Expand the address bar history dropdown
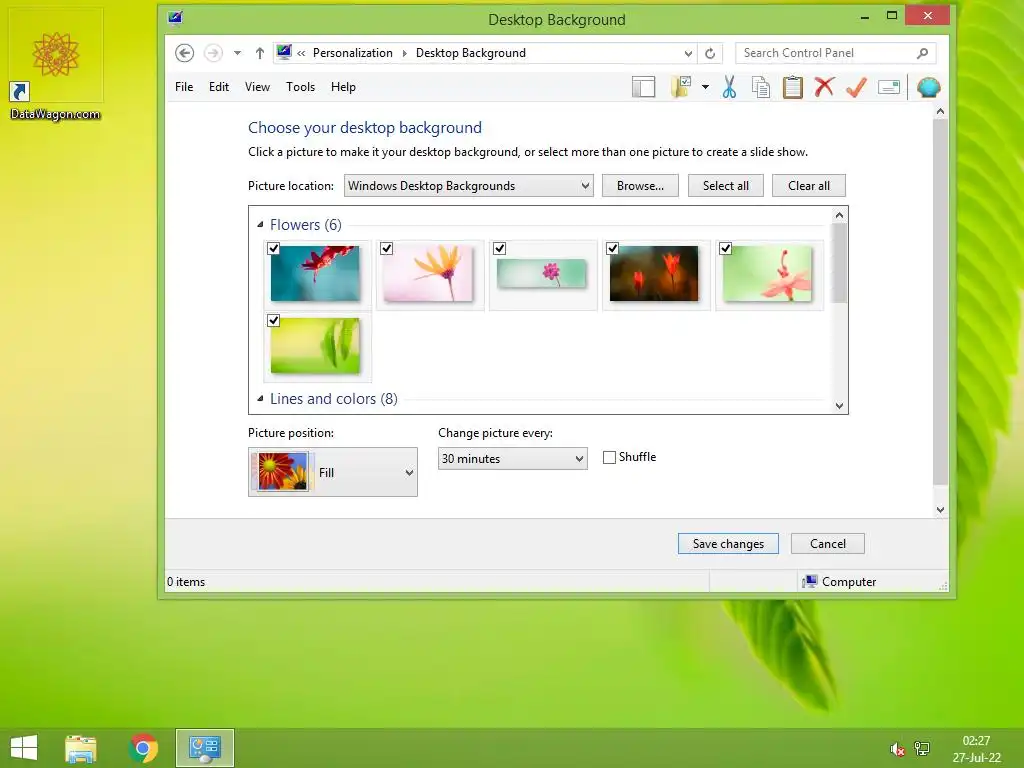The height and width of the screenshot is (768, 1024). [x=688, y=54]
